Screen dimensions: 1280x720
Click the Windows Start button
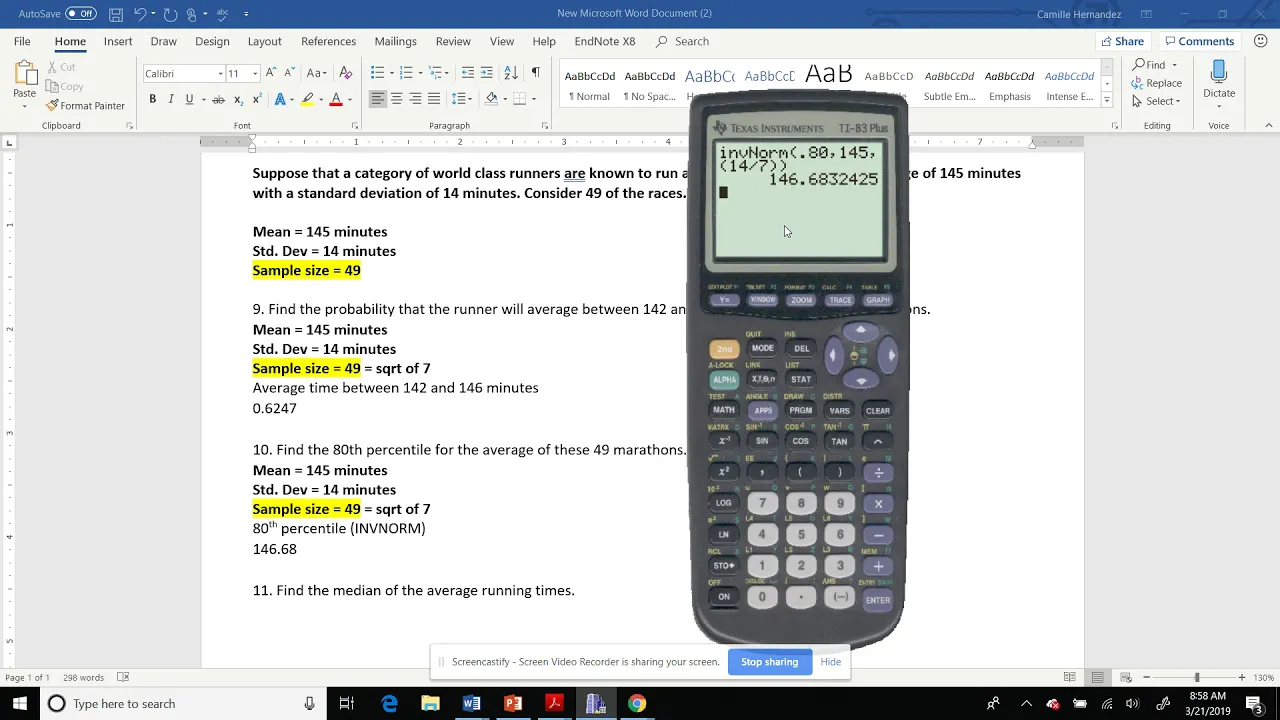point(20,704)
